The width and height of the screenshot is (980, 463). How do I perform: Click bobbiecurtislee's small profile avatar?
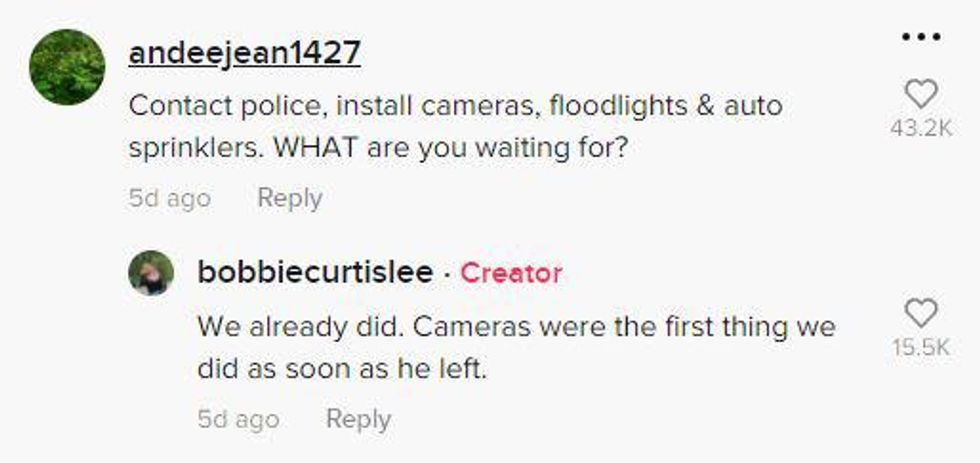click(x=151, y=273)
